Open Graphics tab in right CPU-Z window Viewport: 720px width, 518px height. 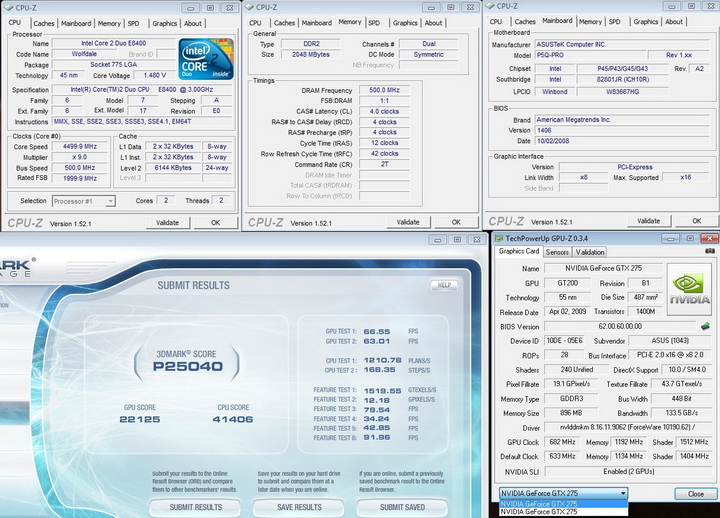646,22
